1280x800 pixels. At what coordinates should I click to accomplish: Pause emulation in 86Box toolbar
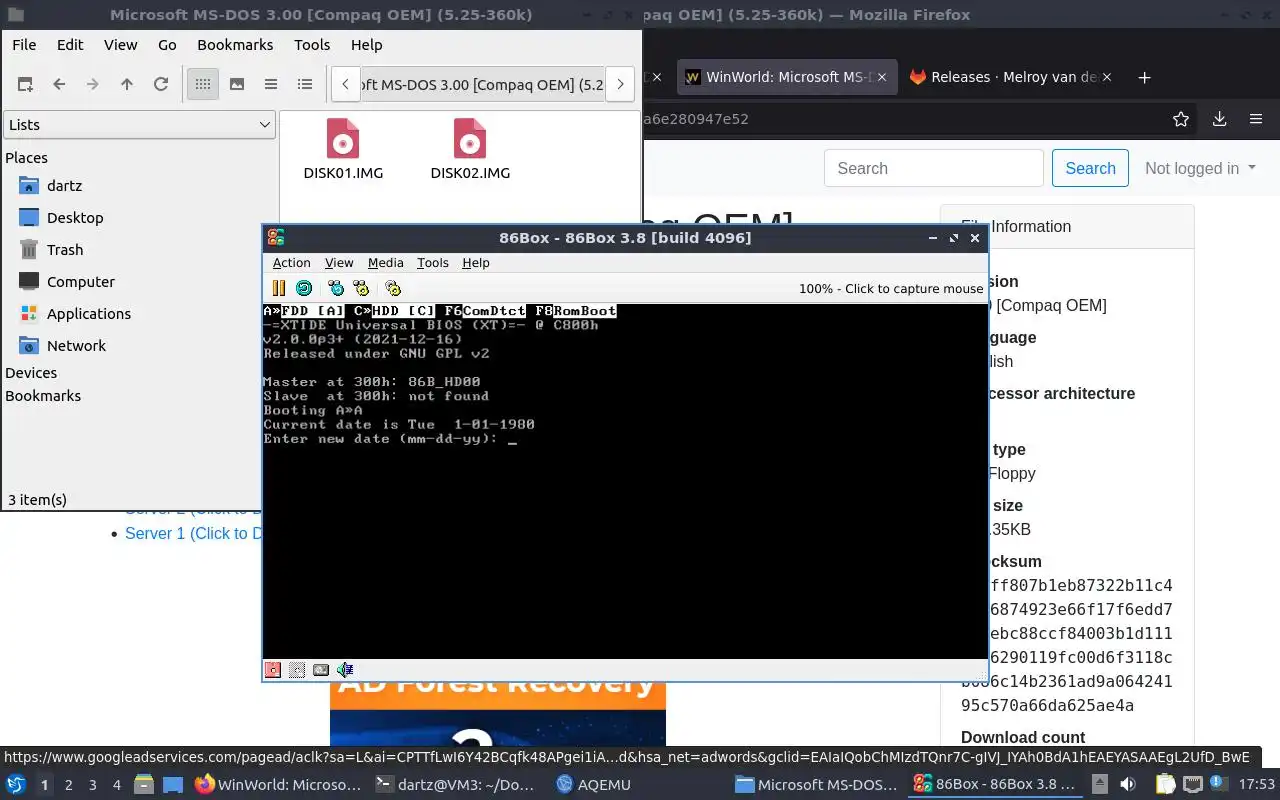tap(278, 288)
